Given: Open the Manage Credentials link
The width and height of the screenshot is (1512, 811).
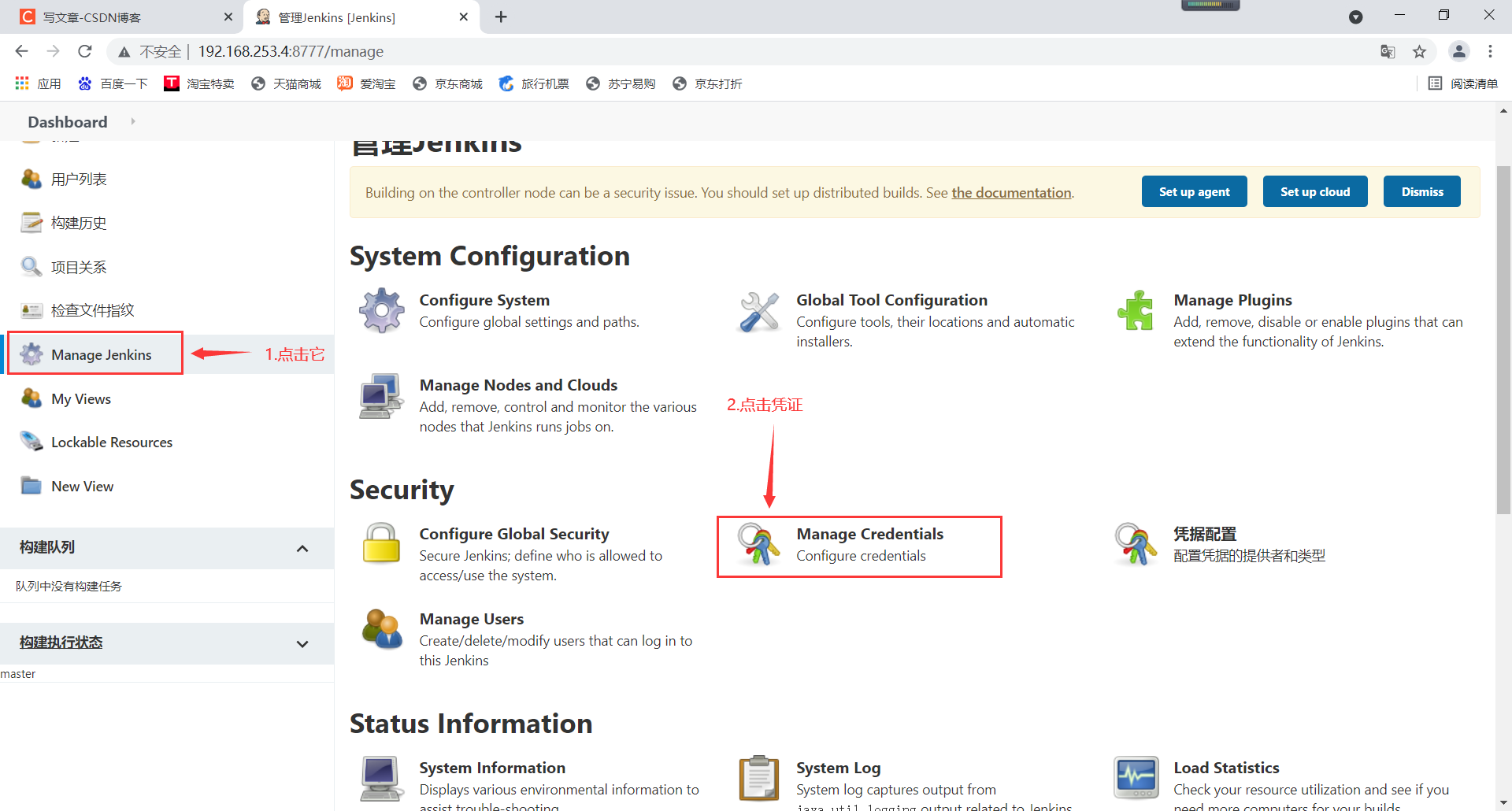Looking at the screenshot, I should click(x=869, y=534).
